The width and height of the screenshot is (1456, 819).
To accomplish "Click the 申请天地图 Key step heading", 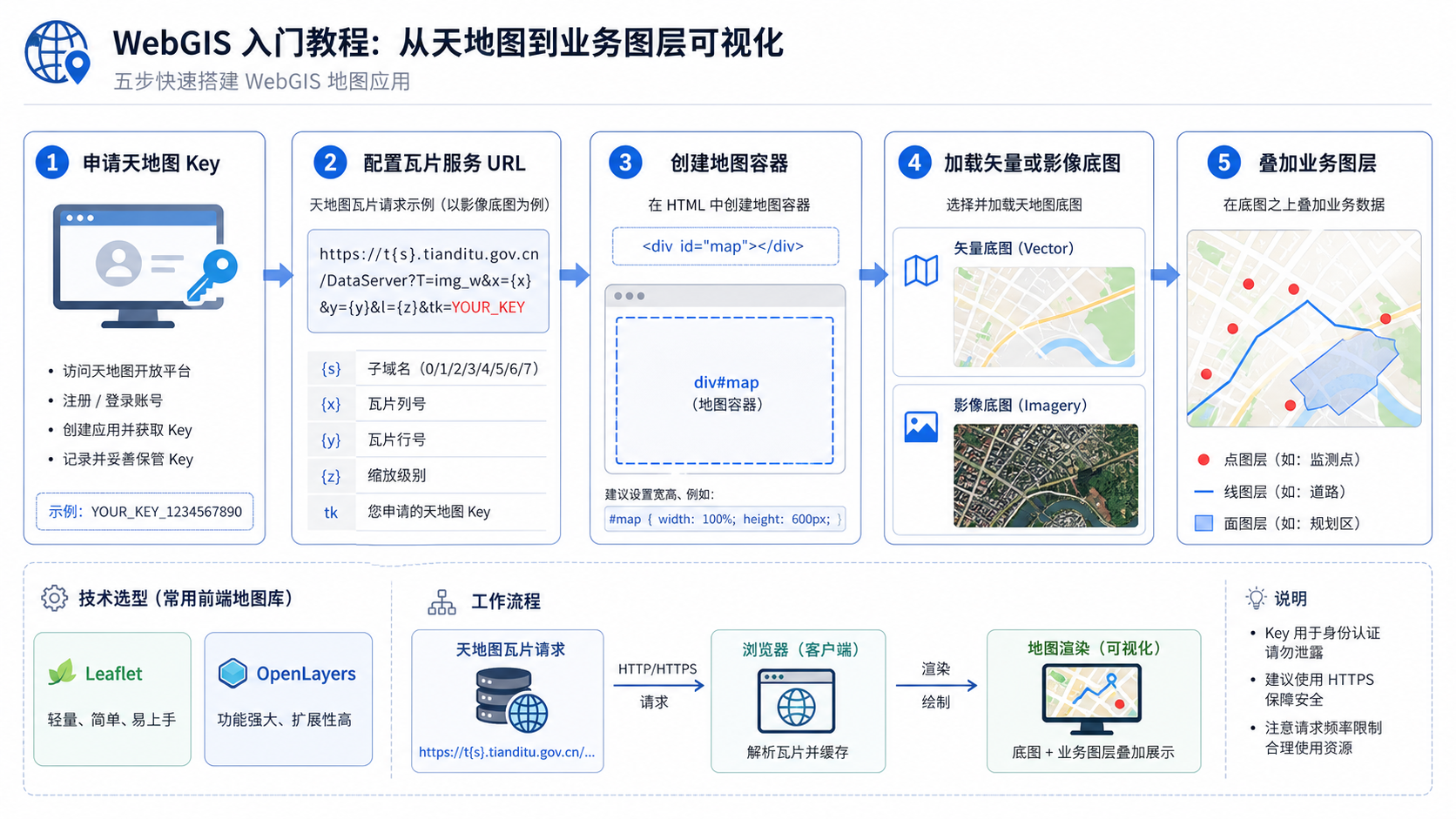I will point(152,164).
